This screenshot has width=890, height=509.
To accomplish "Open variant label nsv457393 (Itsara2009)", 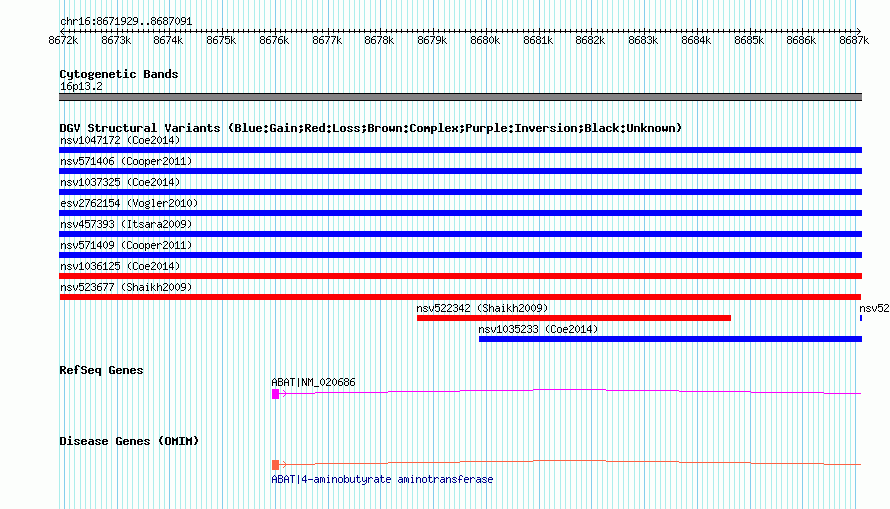I will click(126, 224).
